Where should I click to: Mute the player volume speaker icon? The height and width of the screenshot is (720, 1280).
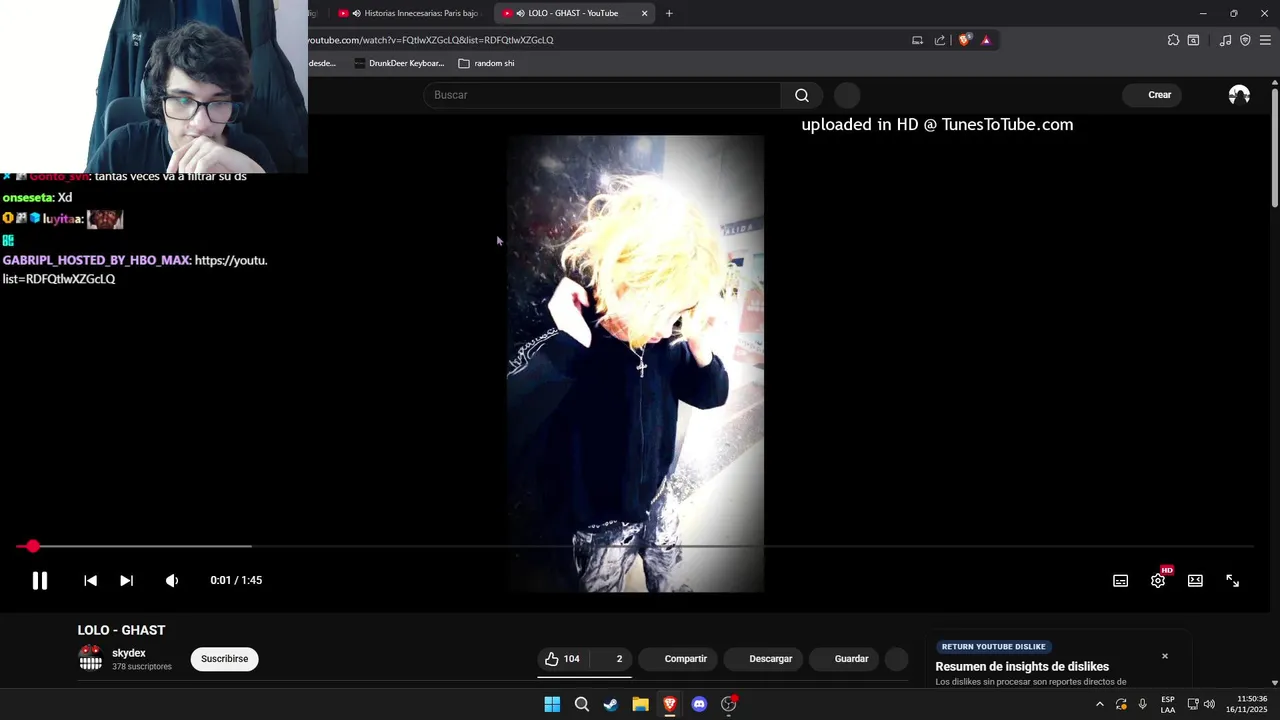click(x=172, y=580)
